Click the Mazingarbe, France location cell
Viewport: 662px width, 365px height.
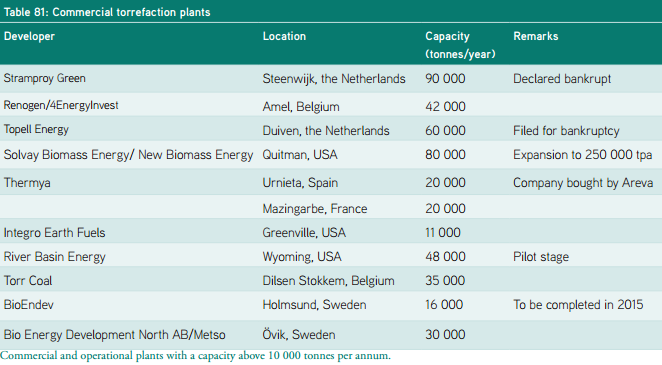coord(315,208)
